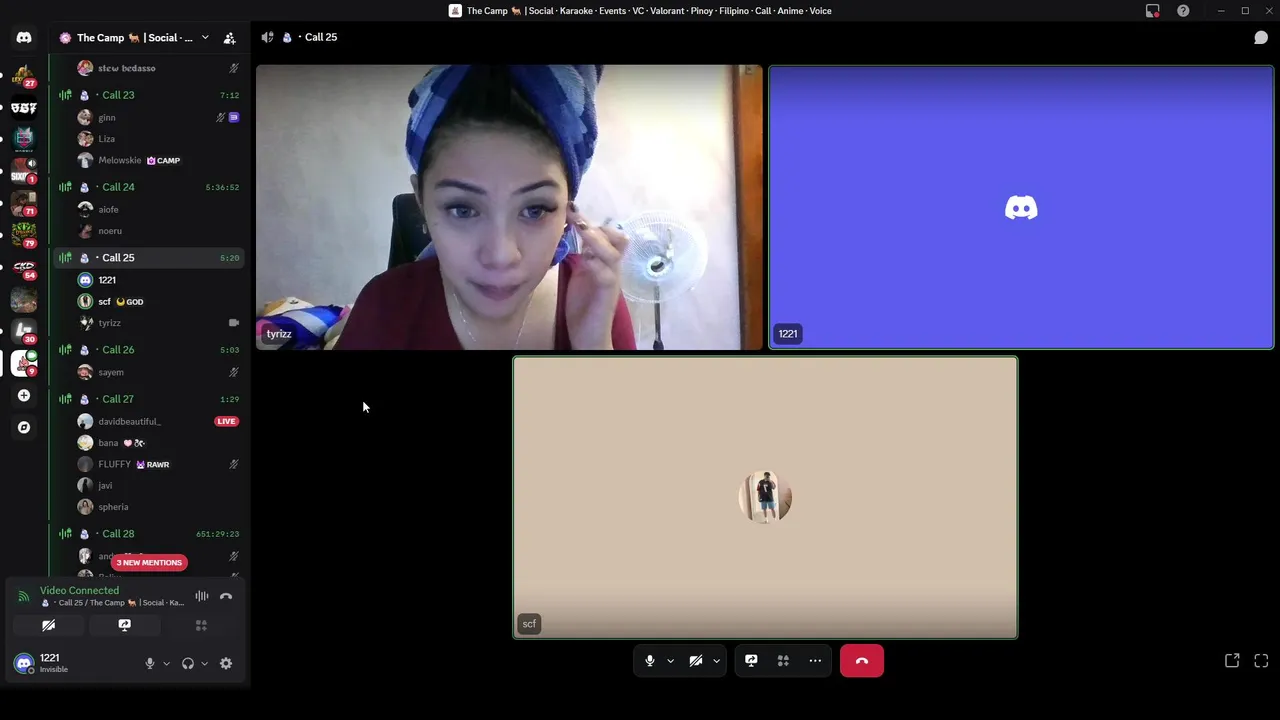This screenshot has height=720, width=1280.
Task: Pop out the call window
Action: tap(1232, 661)
